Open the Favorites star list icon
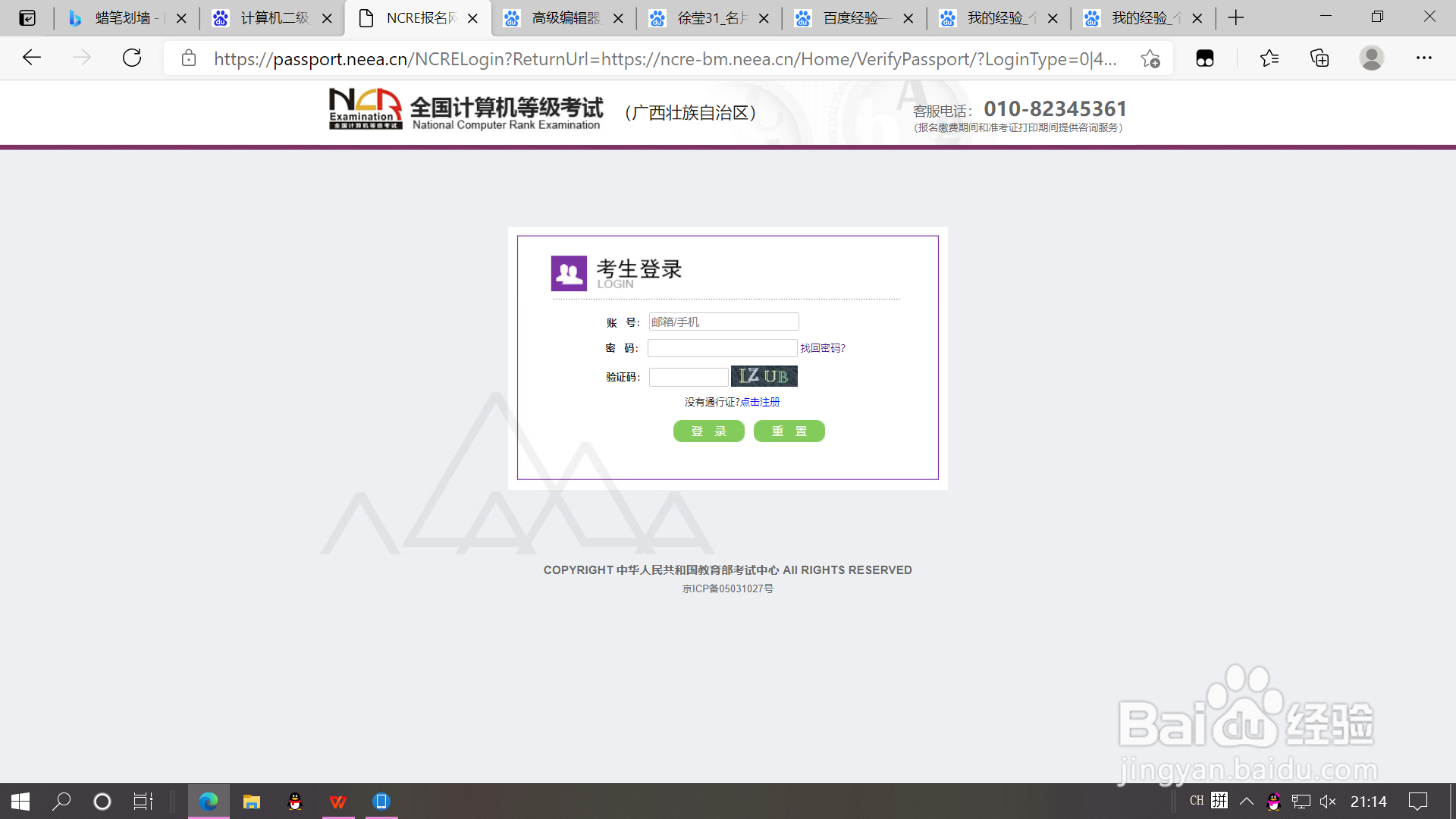This screenshot has width=1456, height=819. pos(1269,58)
